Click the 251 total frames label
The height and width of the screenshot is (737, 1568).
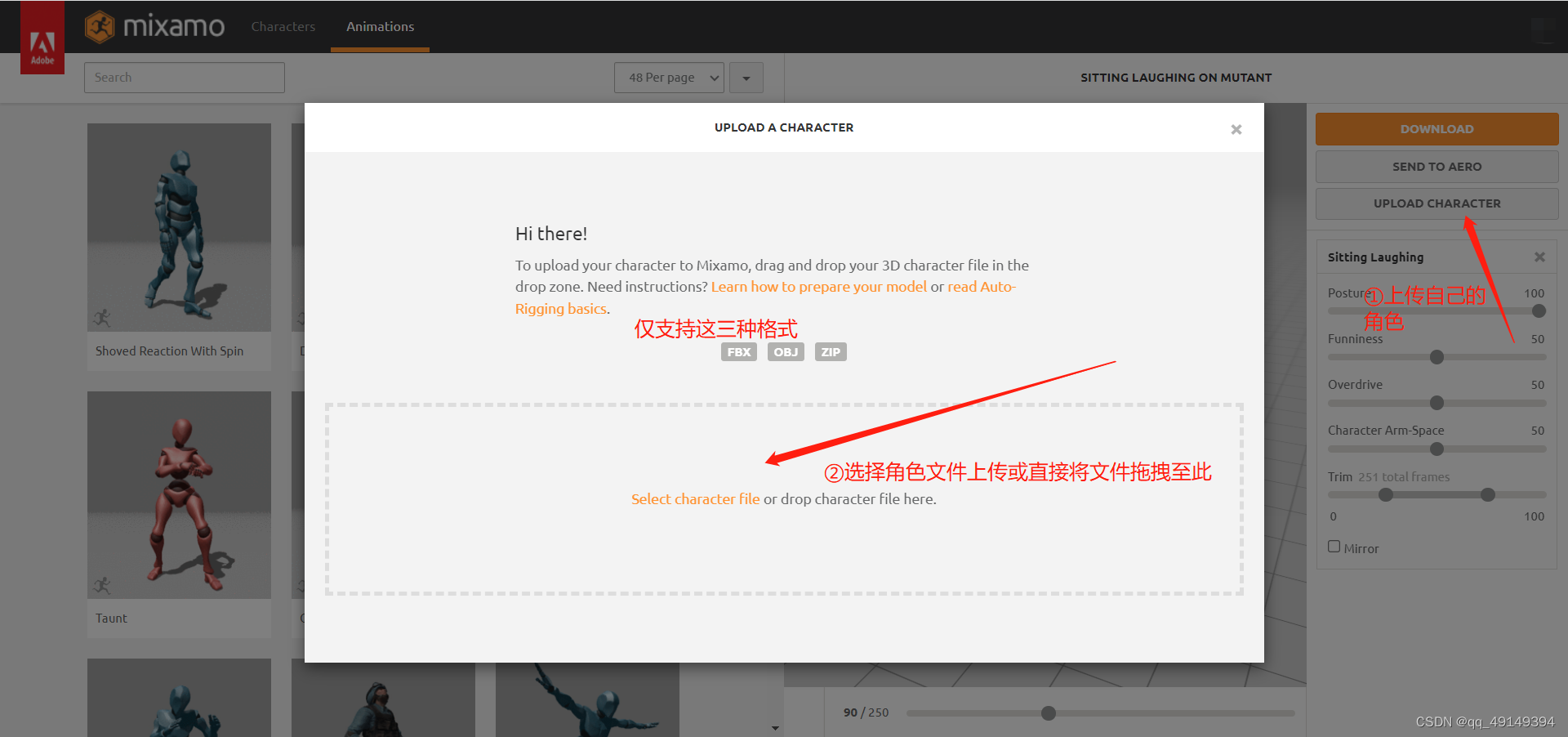click(1404, 477)
